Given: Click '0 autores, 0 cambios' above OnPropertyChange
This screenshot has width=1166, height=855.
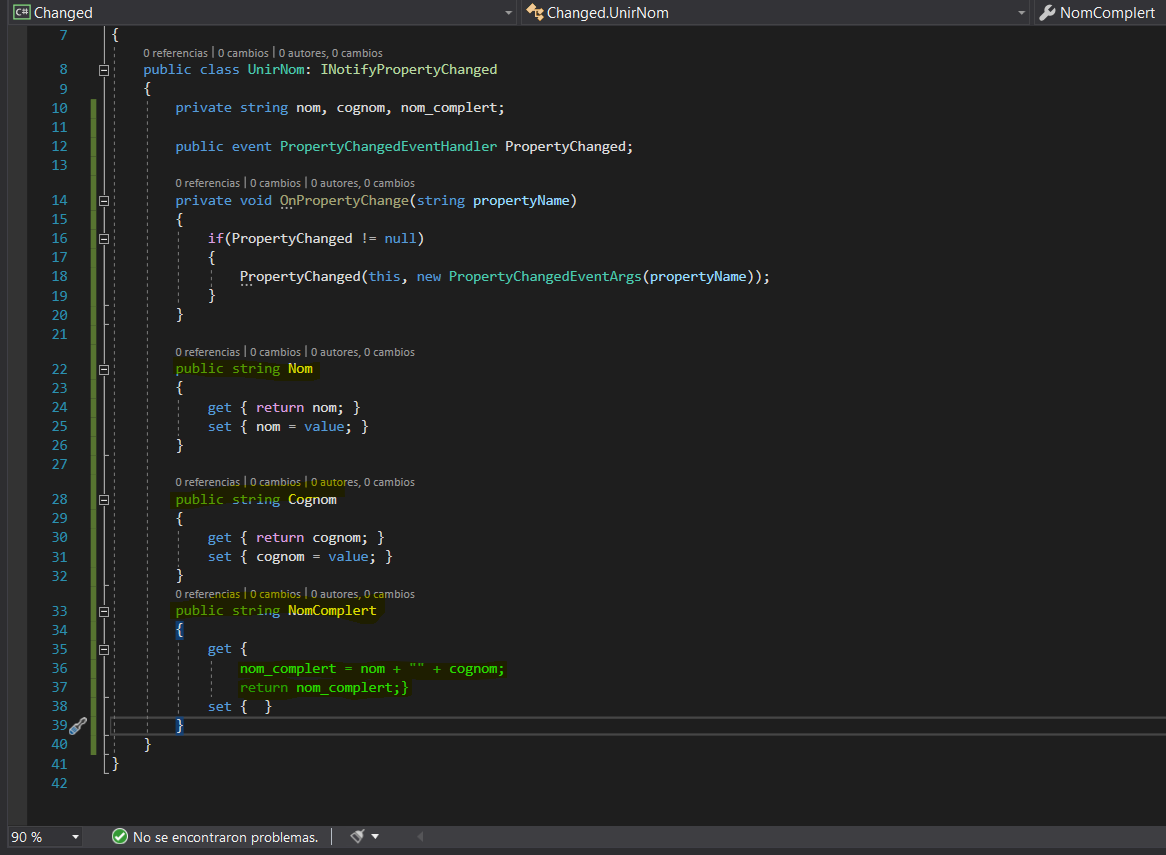Looking at the screenshot, I should 362,183.
